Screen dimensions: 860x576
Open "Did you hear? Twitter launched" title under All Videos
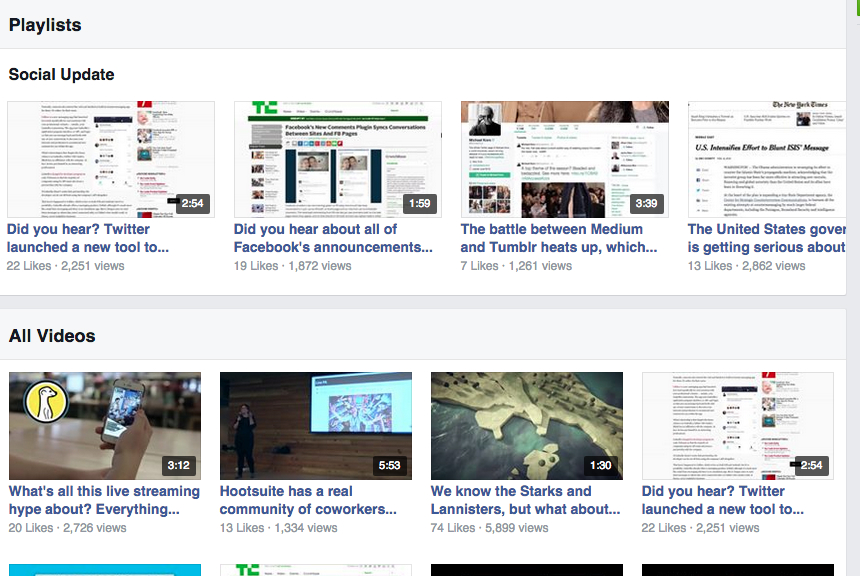(723, 500)
